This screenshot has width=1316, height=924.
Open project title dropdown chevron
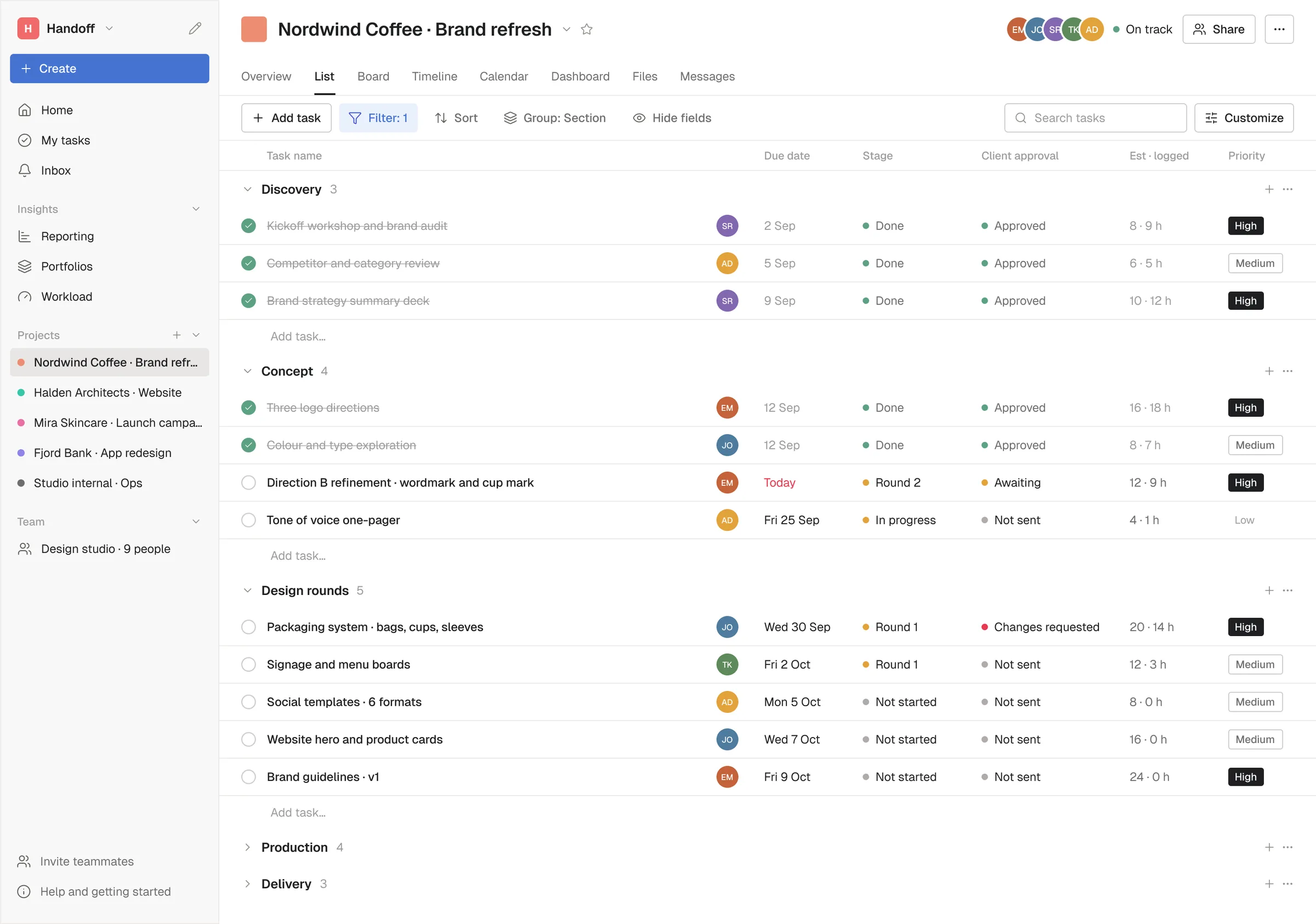[566, 29]
